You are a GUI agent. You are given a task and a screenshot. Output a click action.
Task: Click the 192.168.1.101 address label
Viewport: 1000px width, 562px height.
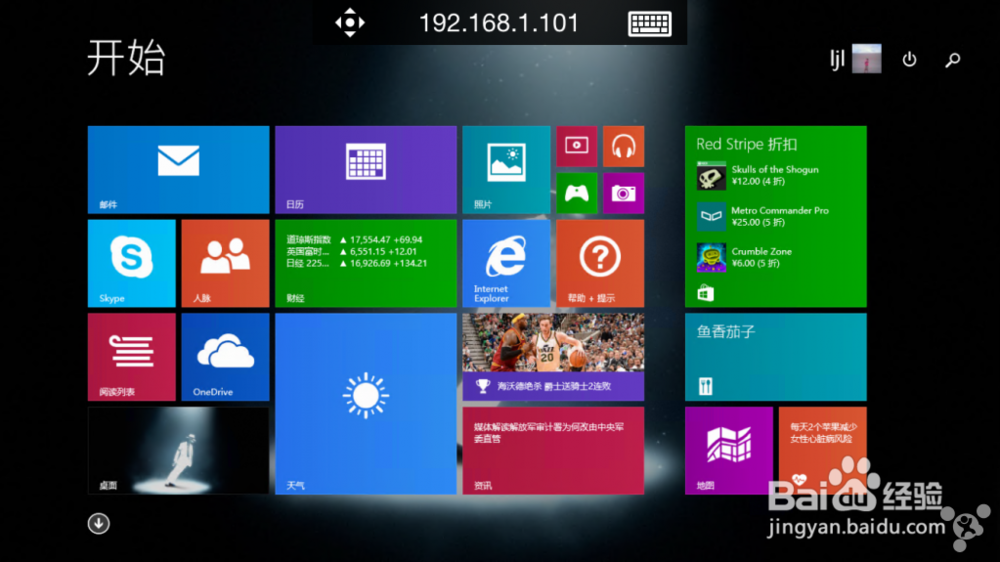click(499, 23)
